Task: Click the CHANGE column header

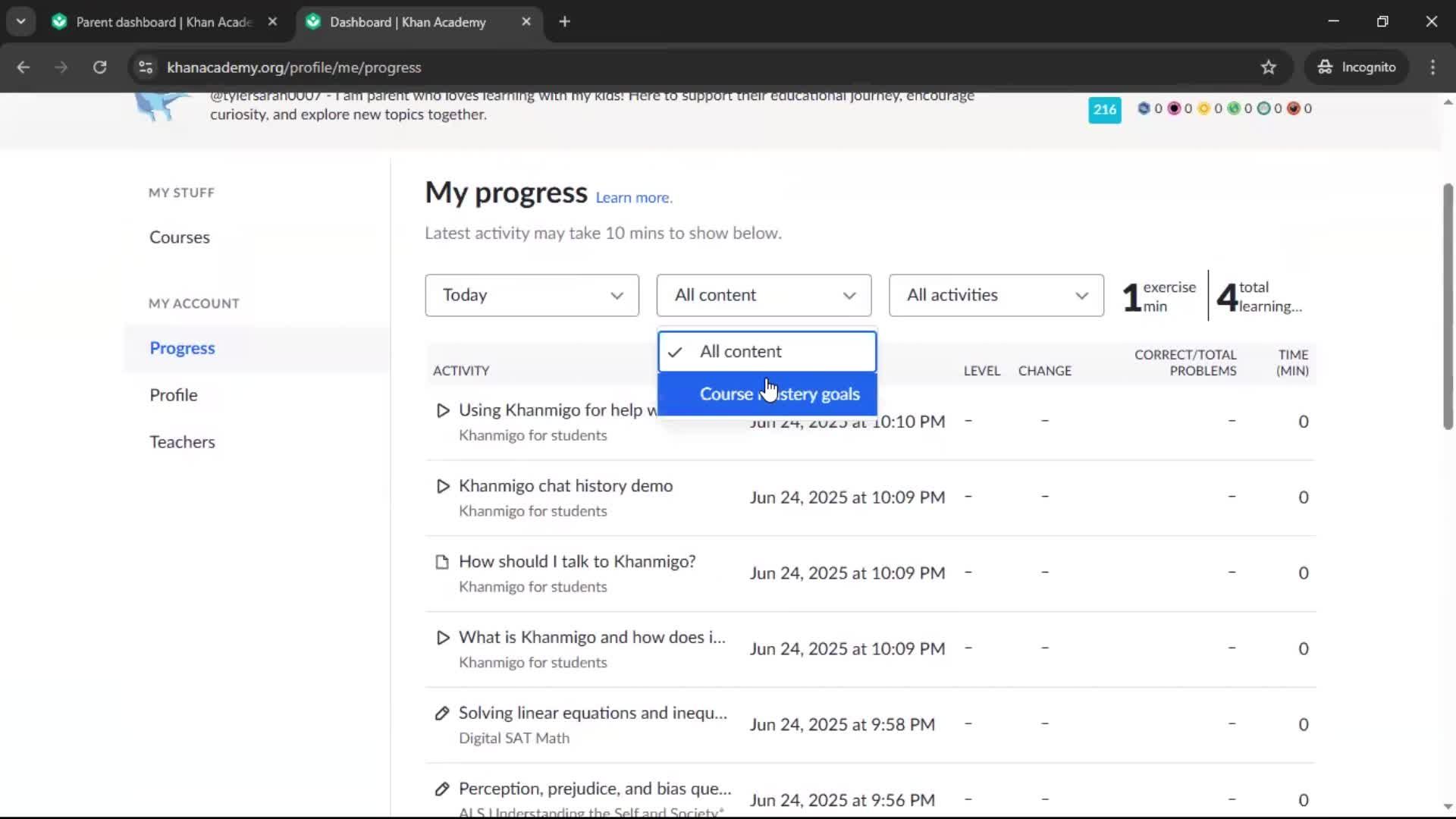Action: point(1044,371)
